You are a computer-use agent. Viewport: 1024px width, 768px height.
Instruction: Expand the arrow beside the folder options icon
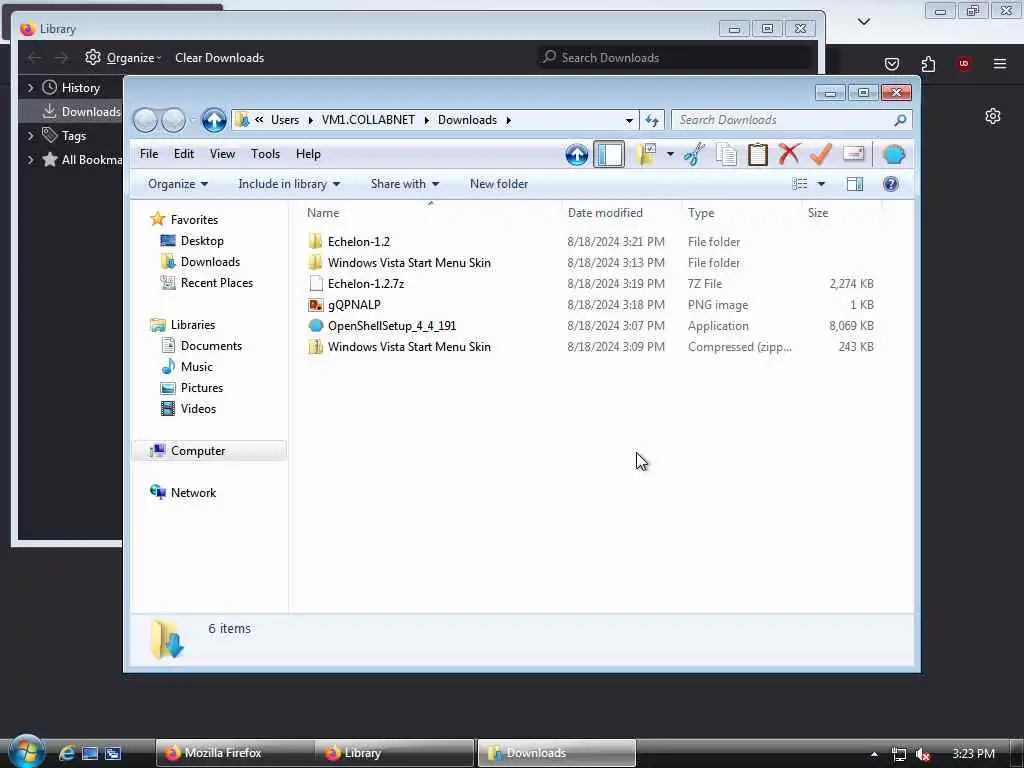click(670, 155)
